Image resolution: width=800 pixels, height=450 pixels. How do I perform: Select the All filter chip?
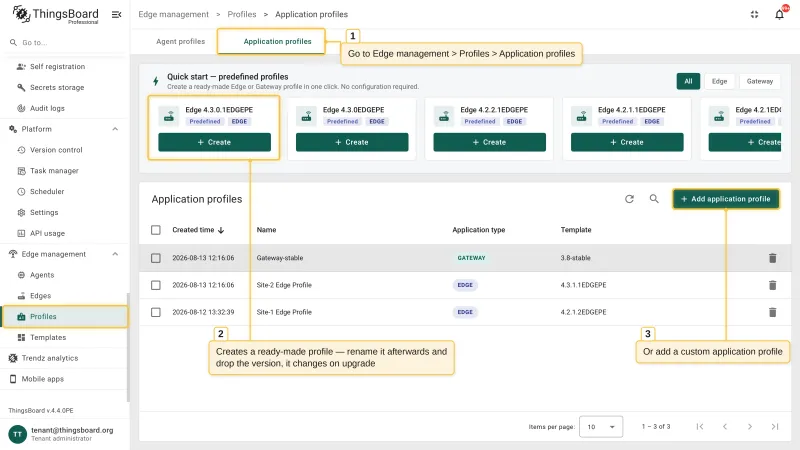tap(688, 81)
